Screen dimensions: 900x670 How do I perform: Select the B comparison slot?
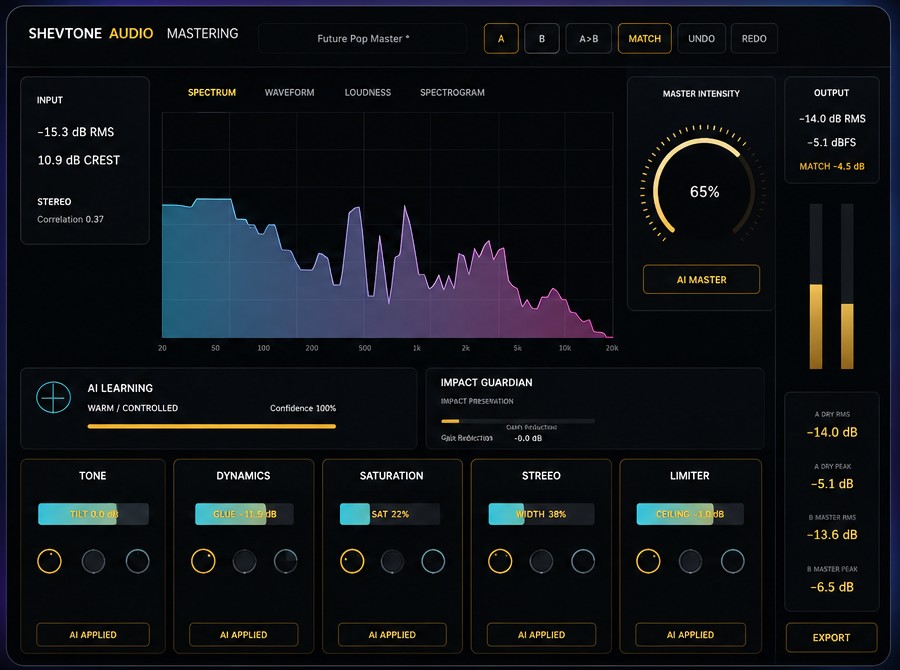tap(542, 38)
